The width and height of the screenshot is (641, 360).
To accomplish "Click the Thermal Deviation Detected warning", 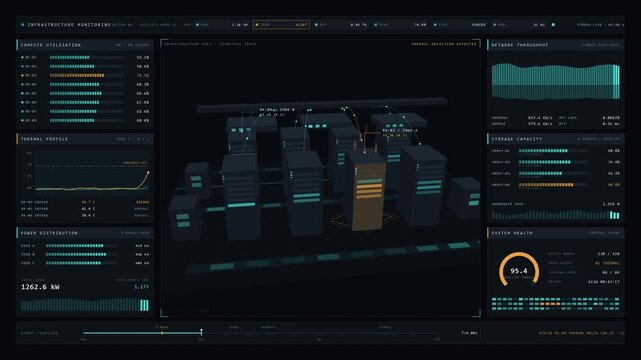I will pyautogui.click(x=444, y=44).
